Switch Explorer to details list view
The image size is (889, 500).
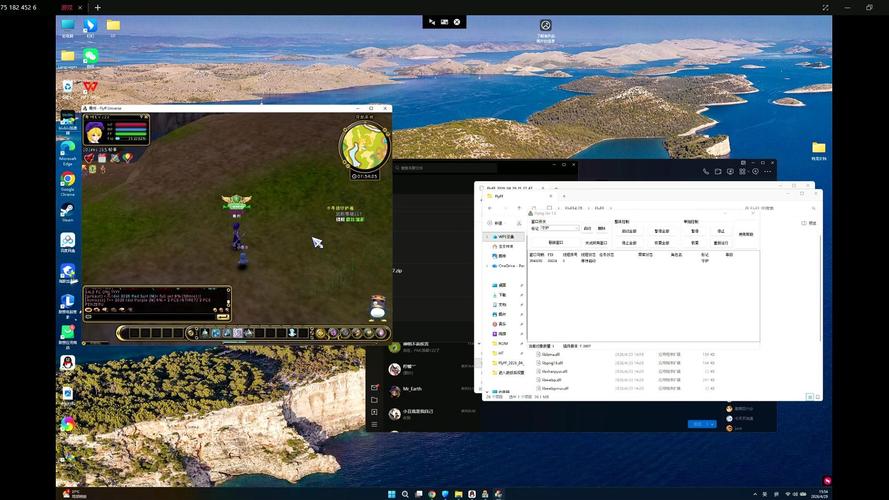tap(810, 397)
